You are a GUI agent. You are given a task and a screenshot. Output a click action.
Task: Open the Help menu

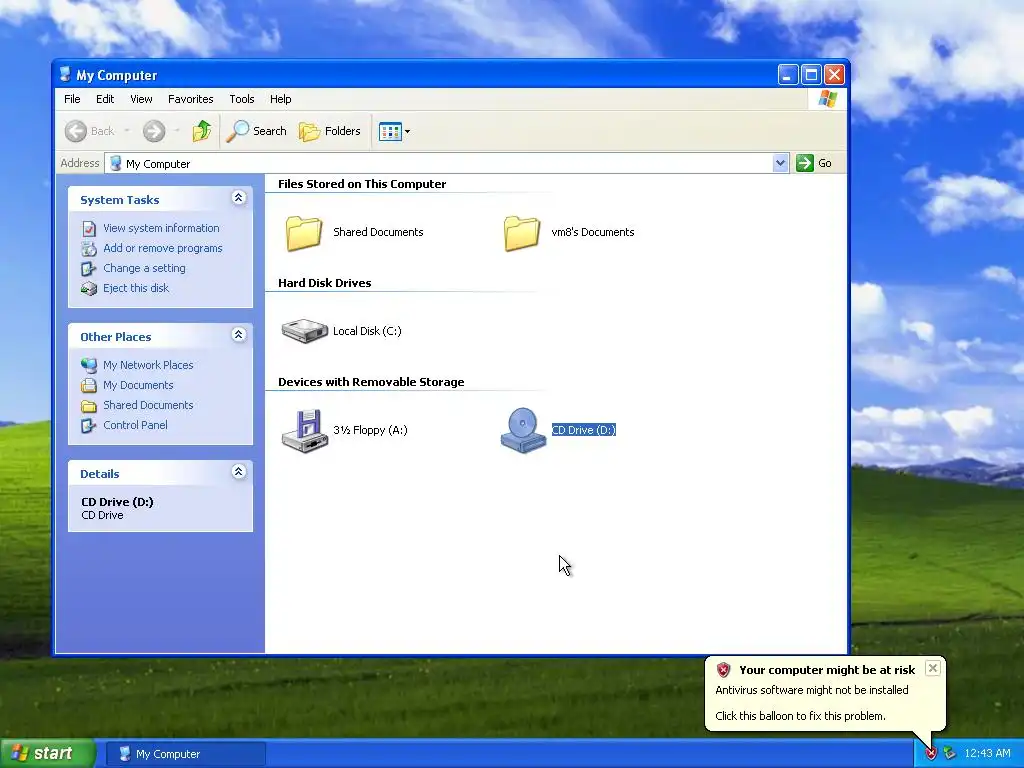point(281,99)
